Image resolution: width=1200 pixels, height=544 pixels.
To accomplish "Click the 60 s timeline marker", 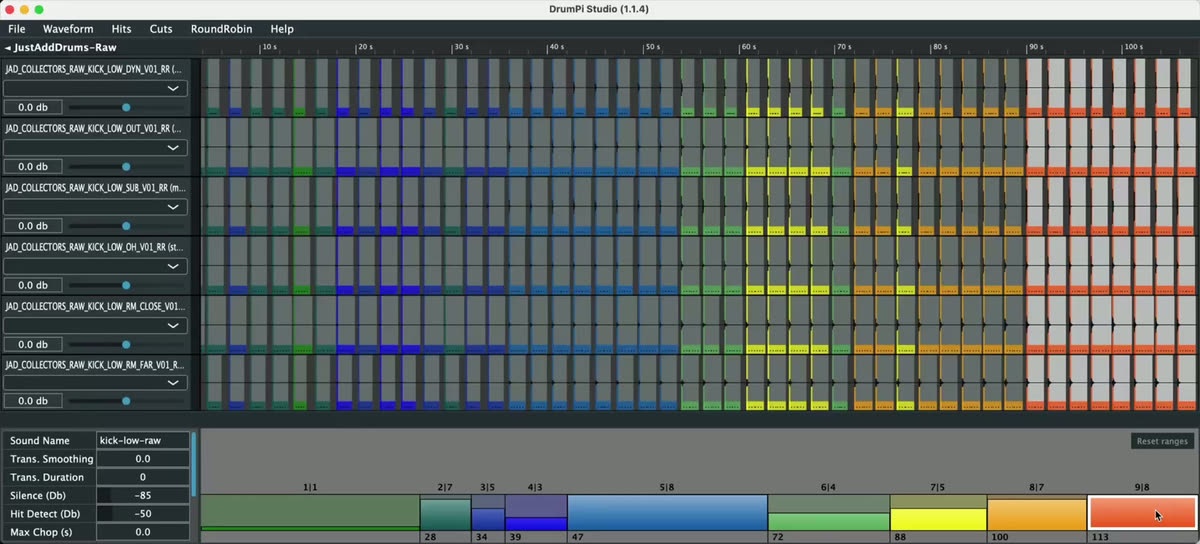I will click(748, 47).
